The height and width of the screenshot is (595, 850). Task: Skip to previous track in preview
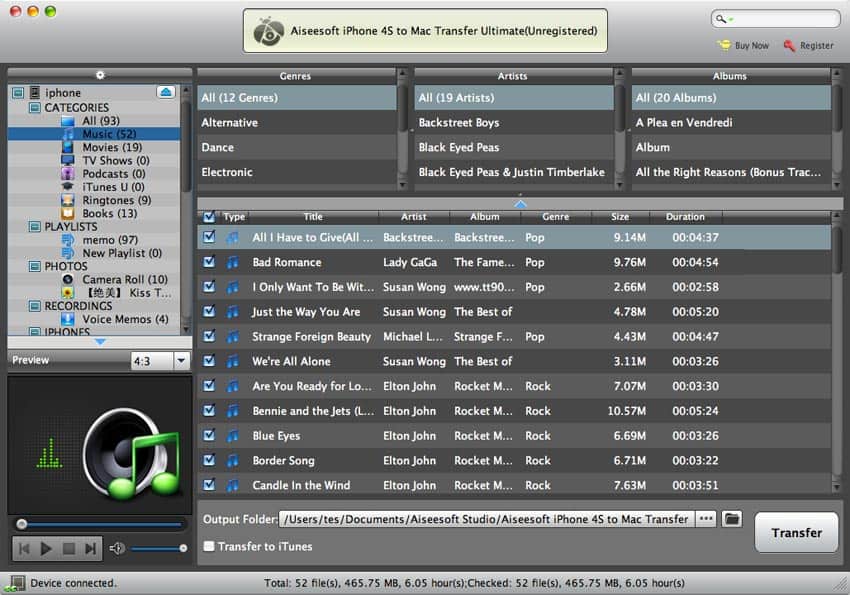coord(24,549)
